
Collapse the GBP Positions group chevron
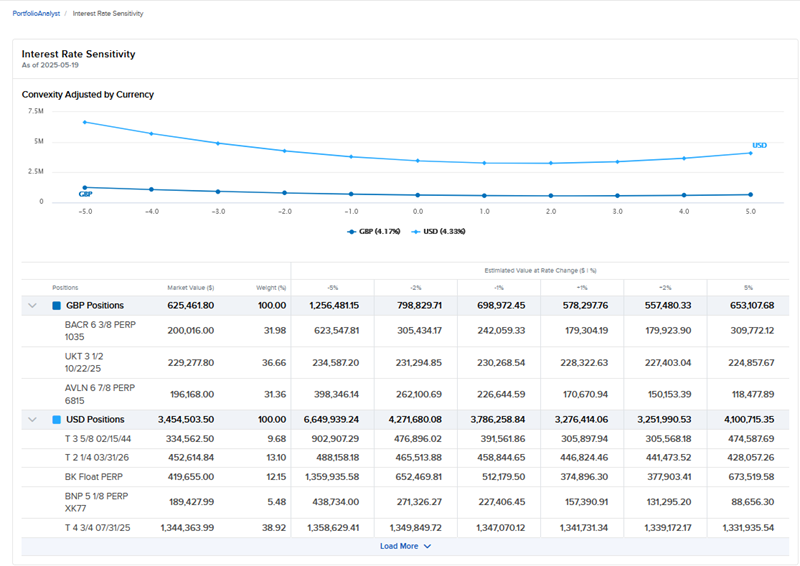[32, 305]
